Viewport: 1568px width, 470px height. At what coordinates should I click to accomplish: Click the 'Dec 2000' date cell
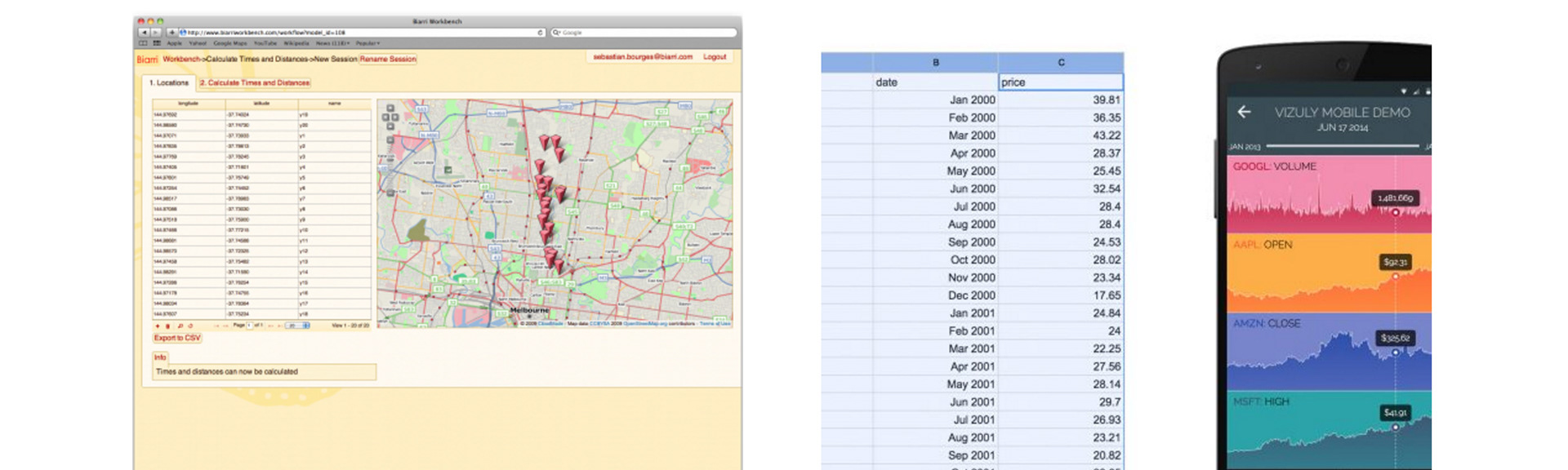pyautogui.click(x=935, y=295)
